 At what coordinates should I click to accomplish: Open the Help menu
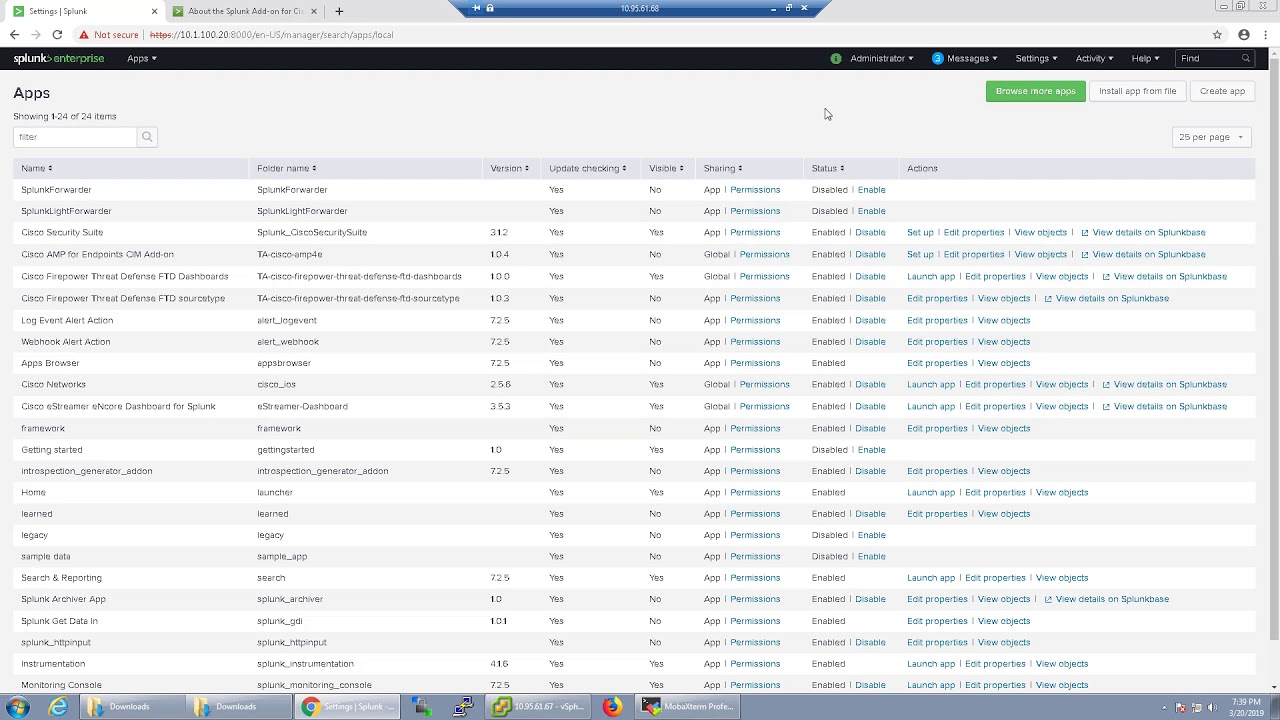[x=1145, y=58]
